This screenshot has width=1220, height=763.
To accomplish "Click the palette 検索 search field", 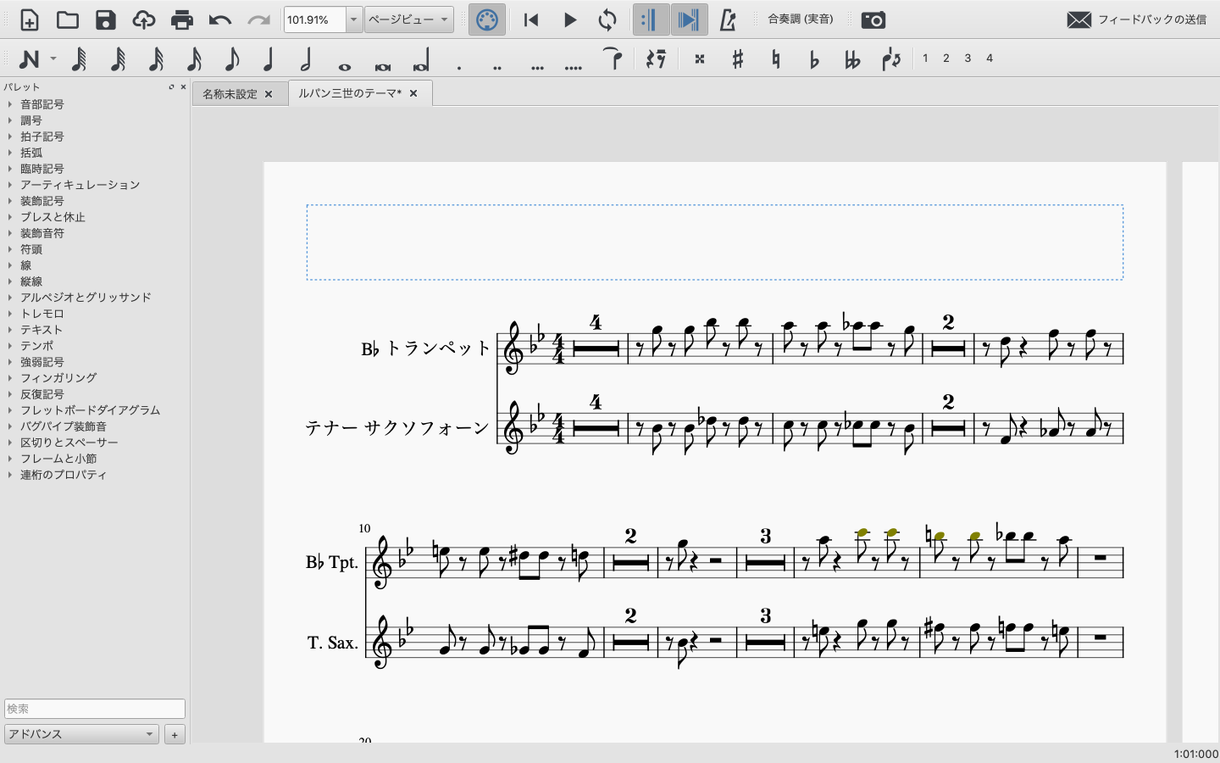I will [94, 708].
